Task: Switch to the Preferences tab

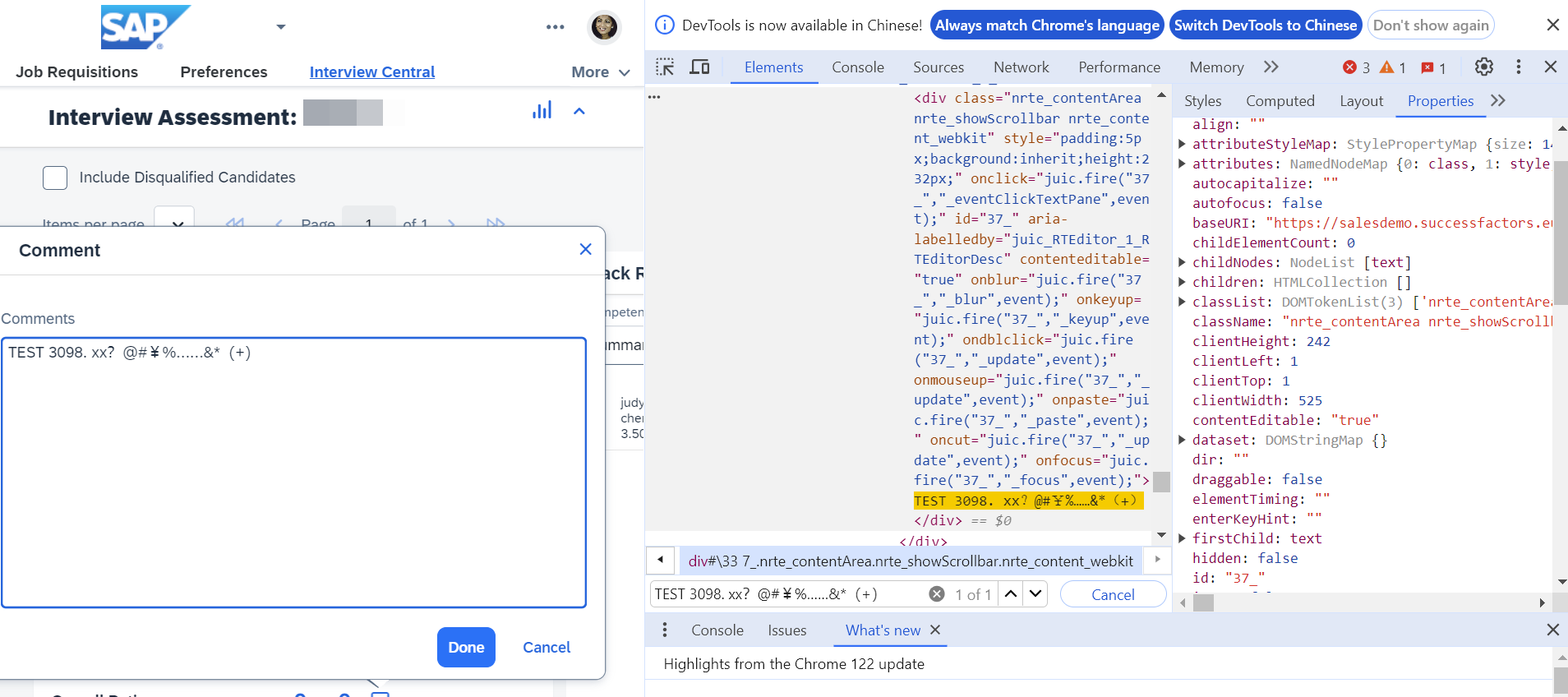Action: point(224,72)
